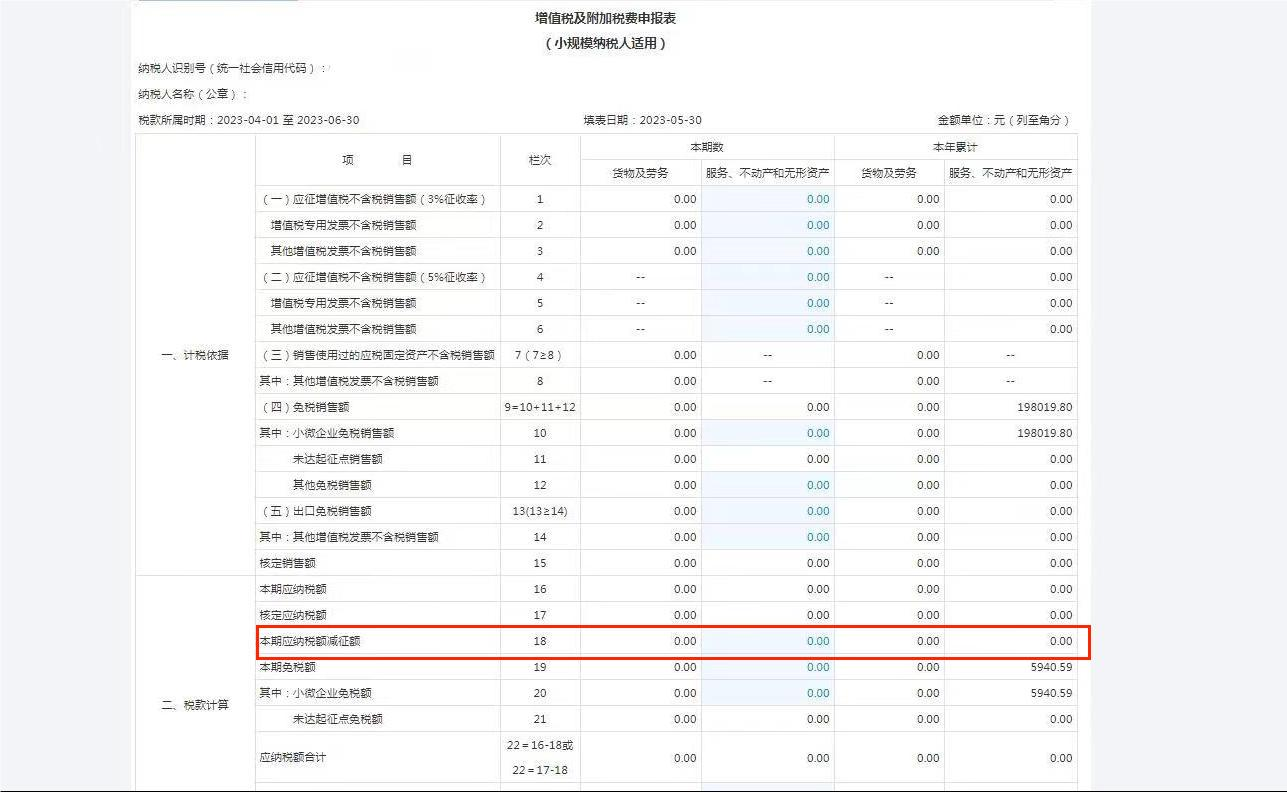Select the current-period services field in row 14
The image size is (1287, 792).
point(767,537)
